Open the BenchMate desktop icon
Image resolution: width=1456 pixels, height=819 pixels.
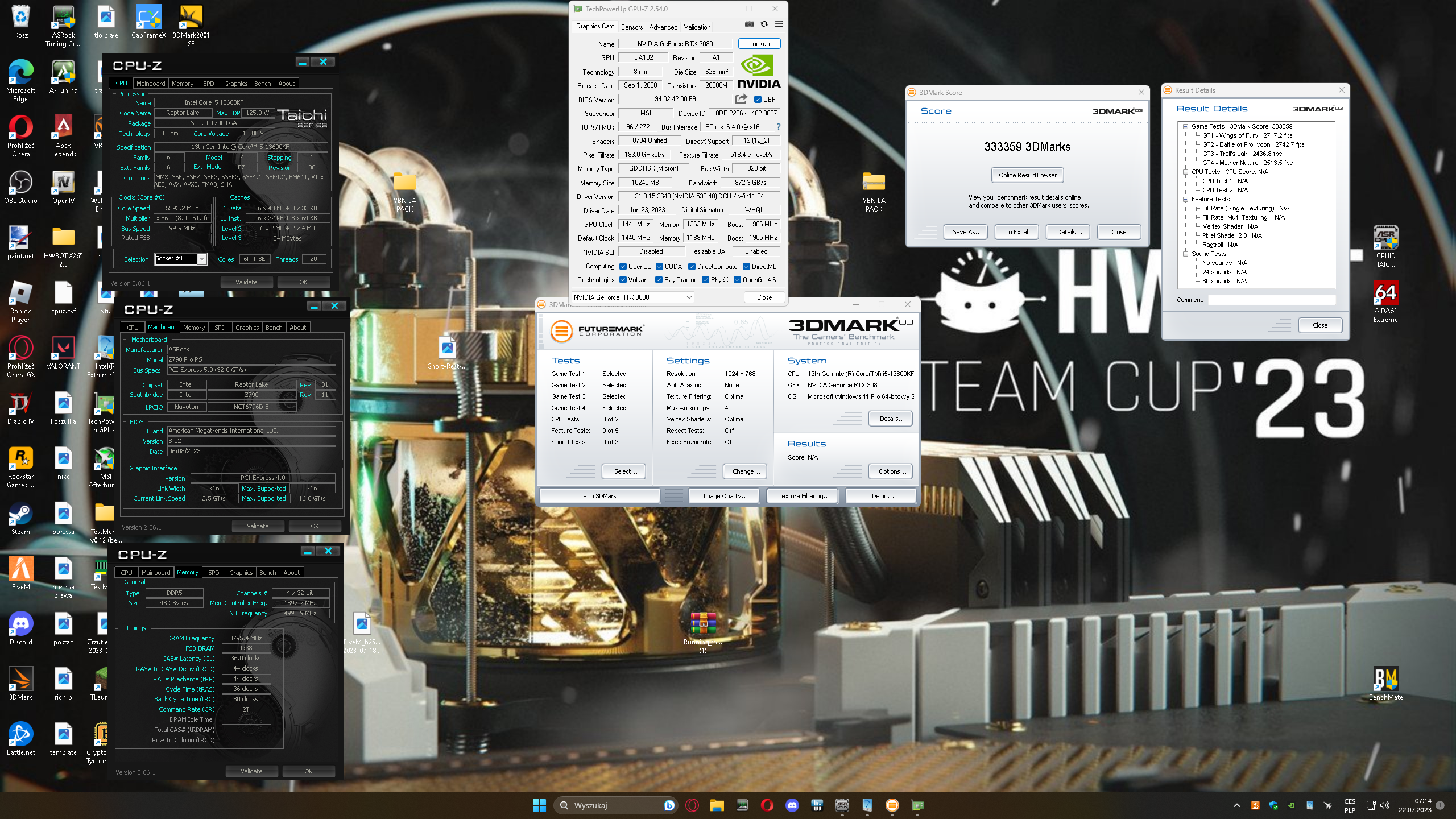tap(1385, 684)
